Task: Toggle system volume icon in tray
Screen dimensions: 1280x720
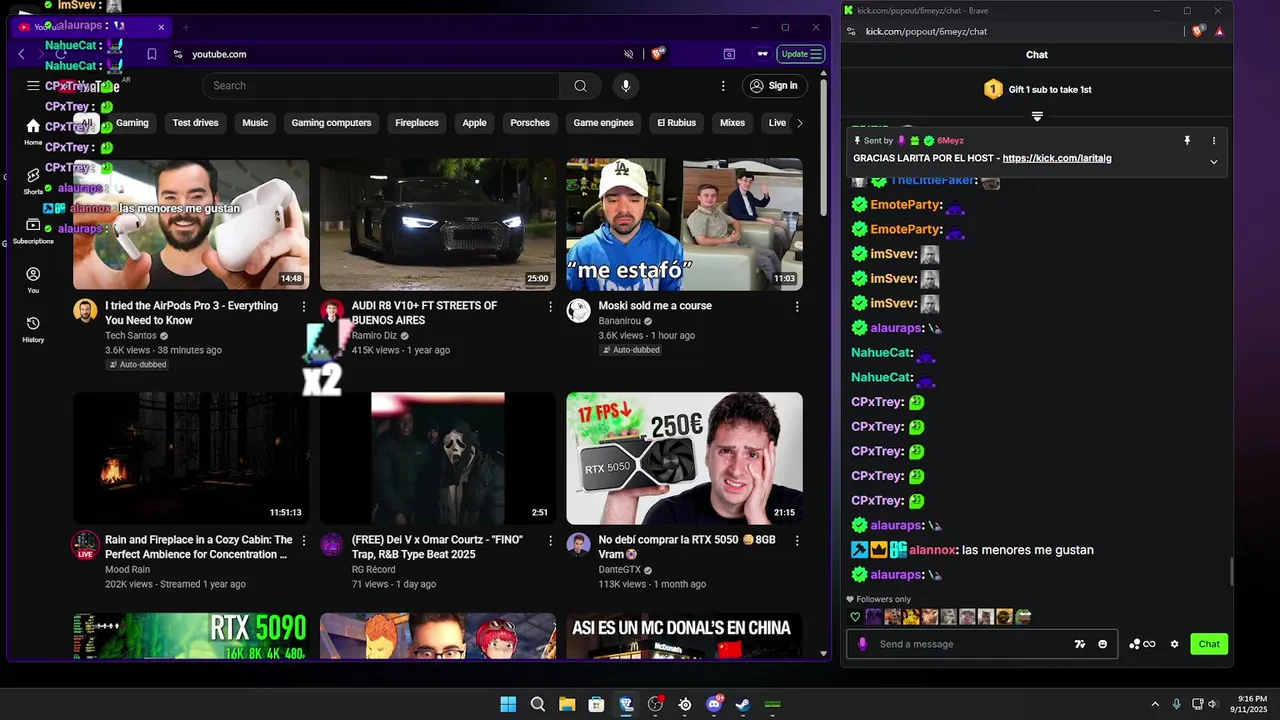Action: tap(1214, 704)
